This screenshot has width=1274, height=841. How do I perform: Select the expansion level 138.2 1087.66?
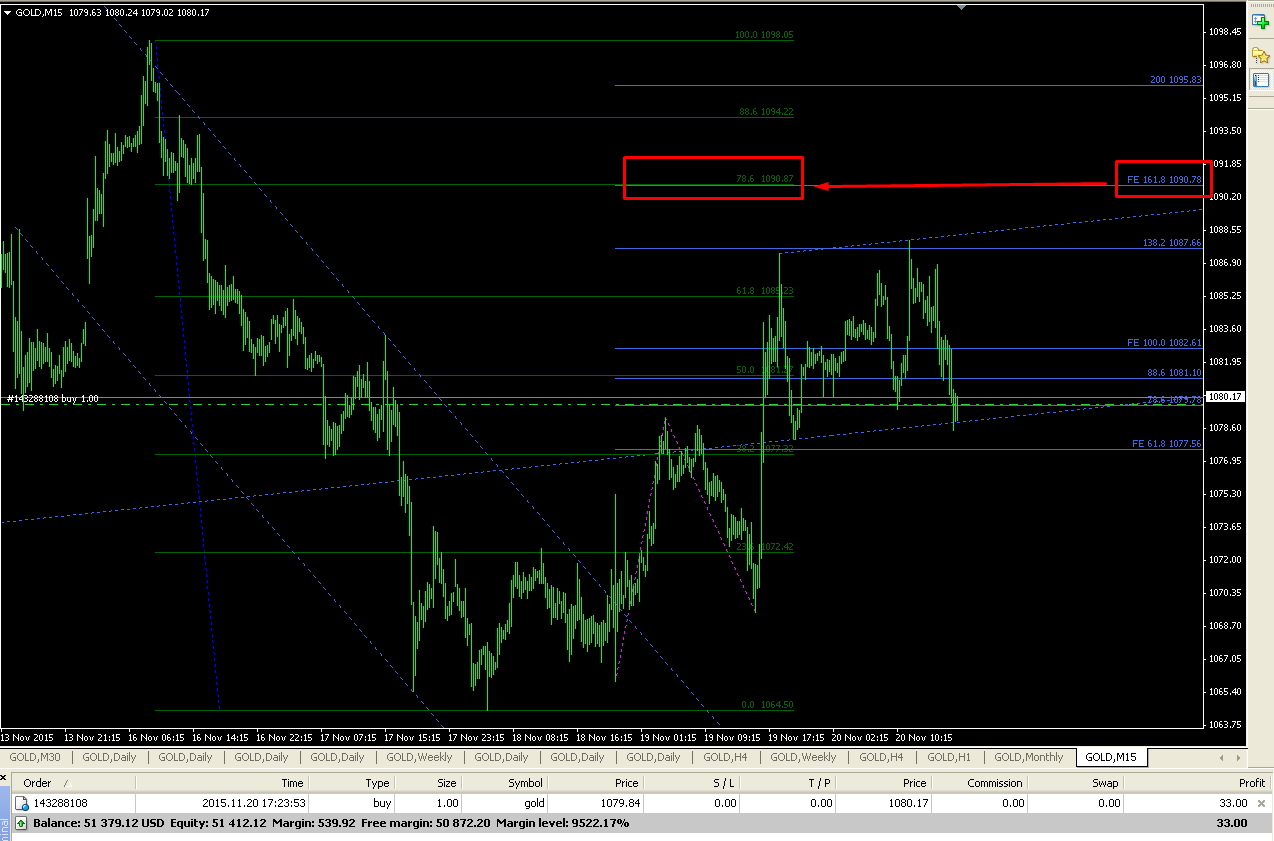[1172, 243]
